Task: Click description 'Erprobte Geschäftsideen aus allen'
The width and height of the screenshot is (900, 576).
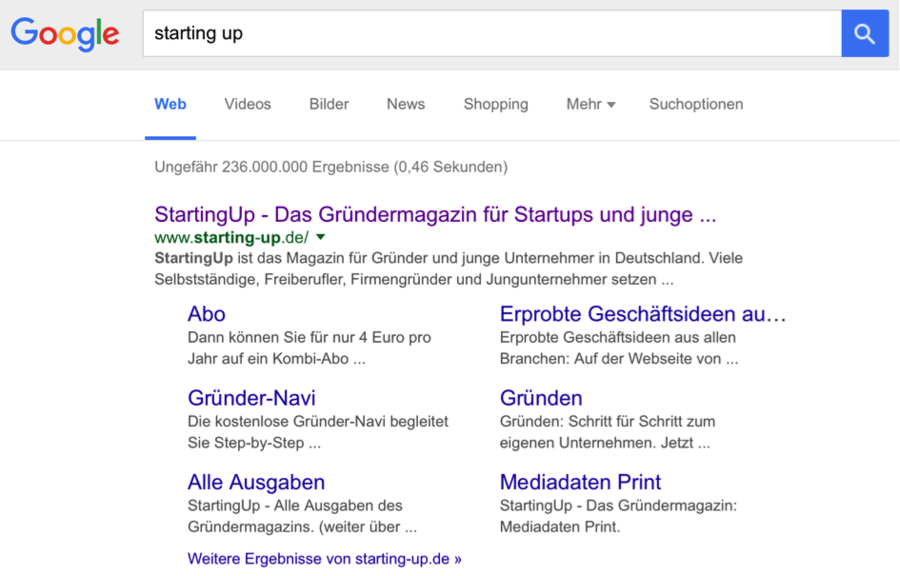Action: [618, 337]
